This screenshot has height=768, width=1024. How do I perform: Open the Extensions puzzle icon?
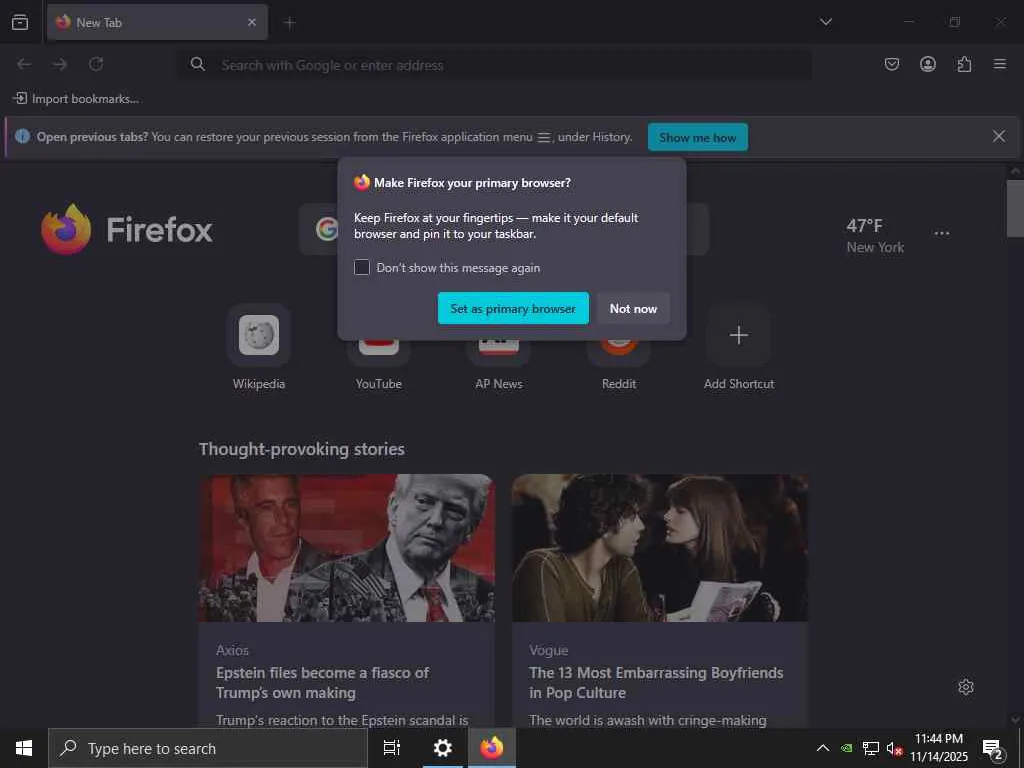(964, 64)
